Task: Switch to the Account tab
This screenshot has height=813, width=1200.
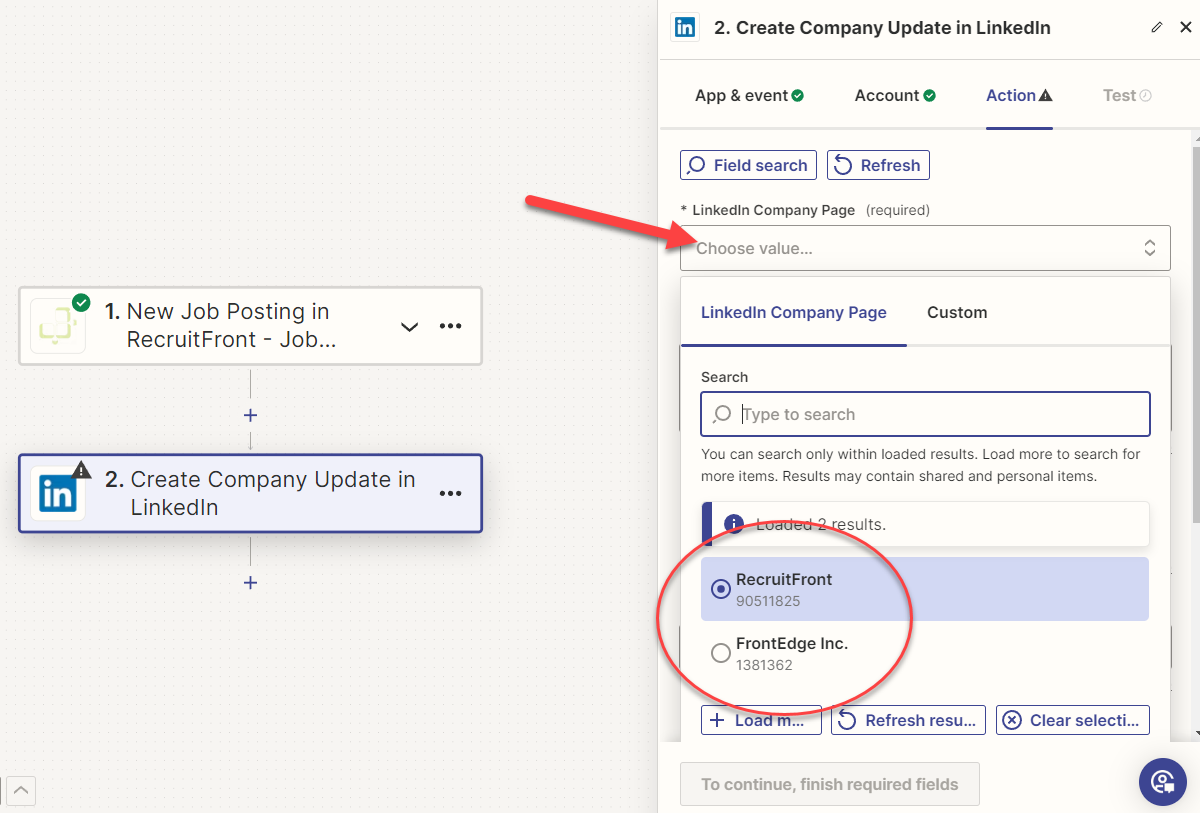Action: pos(895,96)
